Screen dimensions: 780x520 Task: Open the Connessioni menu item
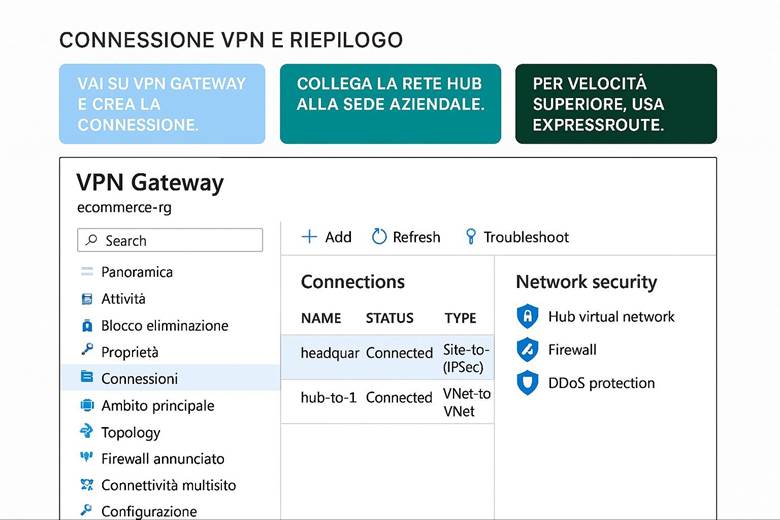(x=139, y=379)
